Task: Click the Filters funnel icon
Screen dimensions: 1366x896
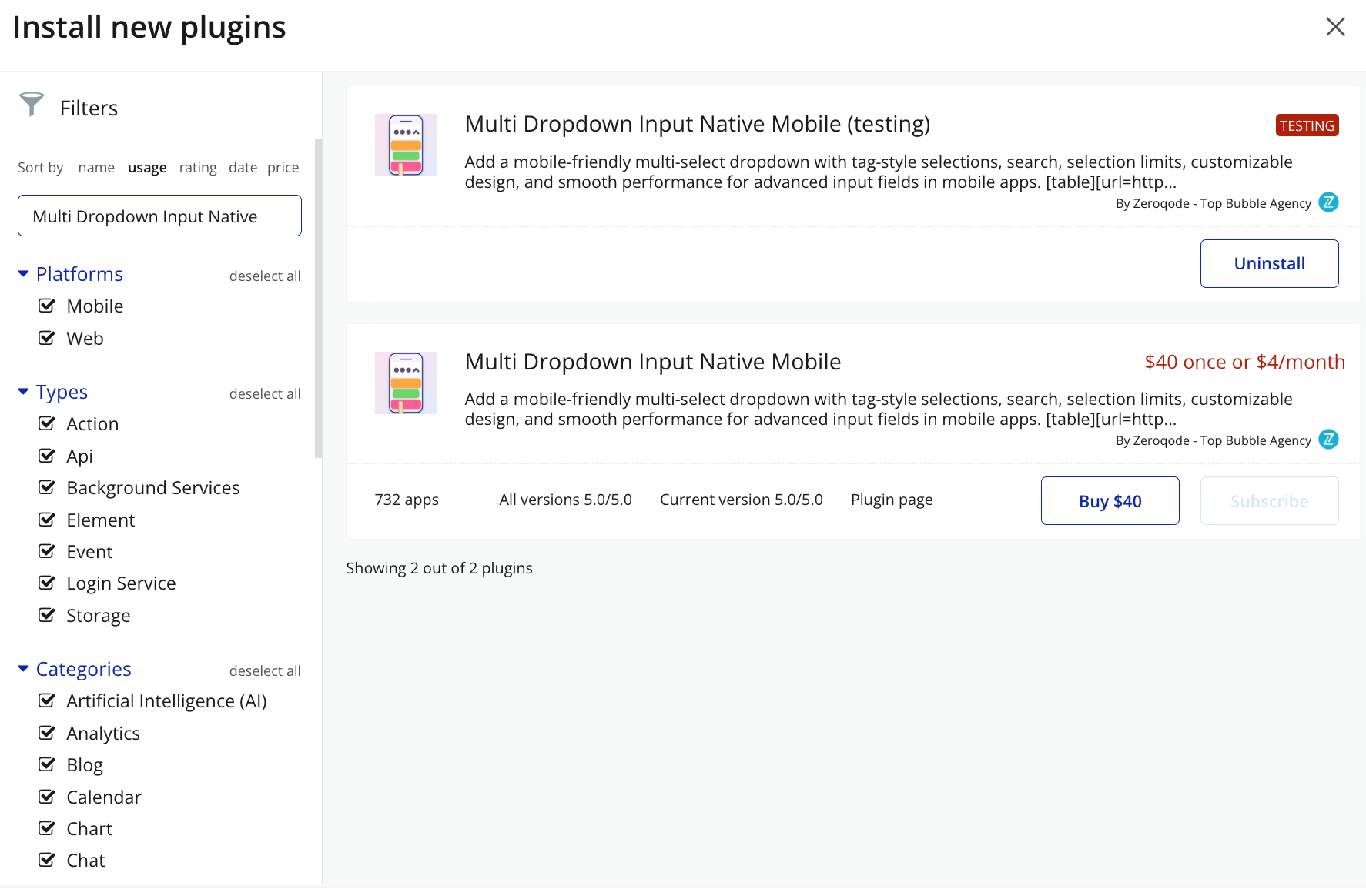Action: (x=32, y=105)
